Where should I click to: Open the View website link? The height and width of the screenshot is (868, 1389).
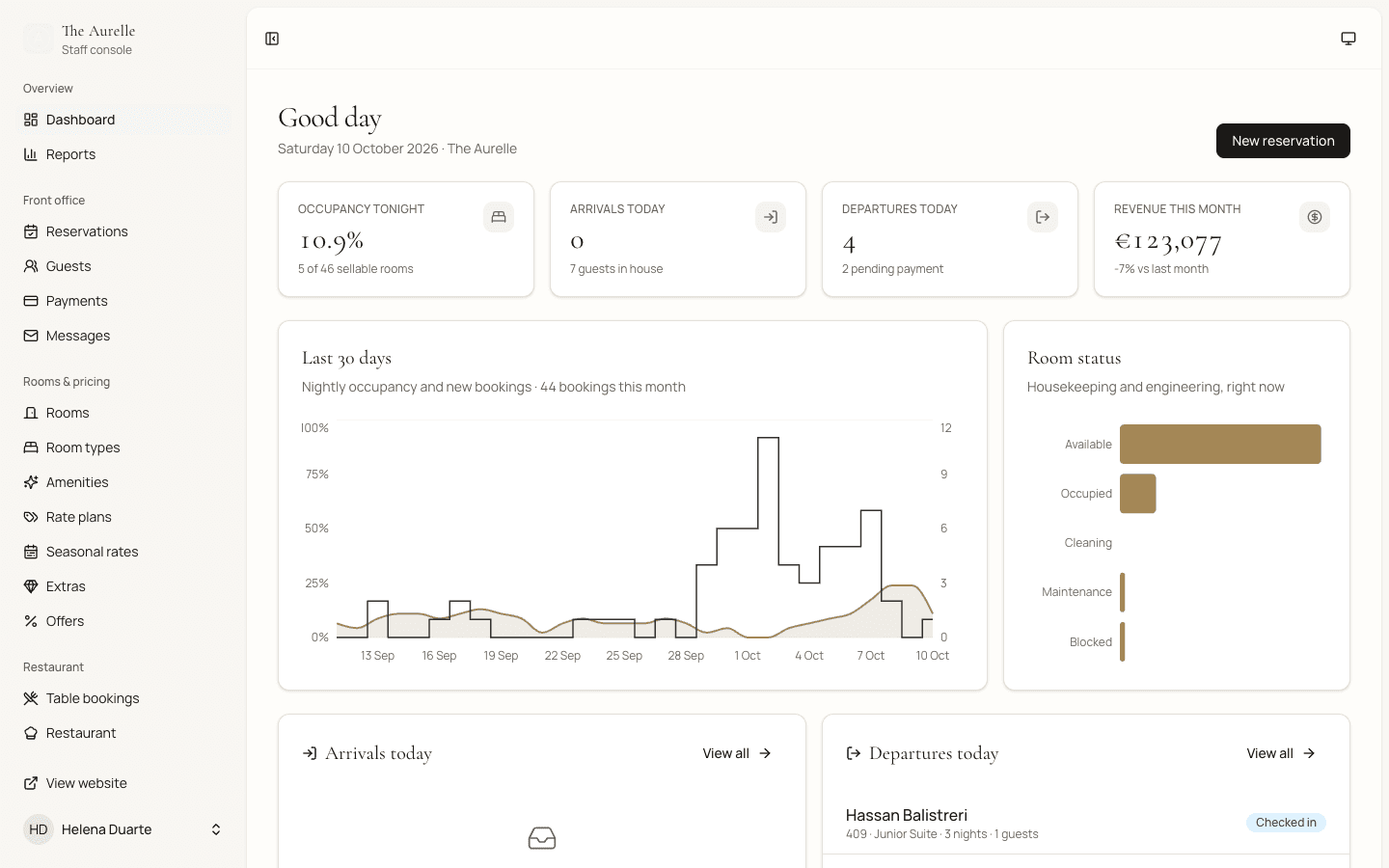[123, 783]
